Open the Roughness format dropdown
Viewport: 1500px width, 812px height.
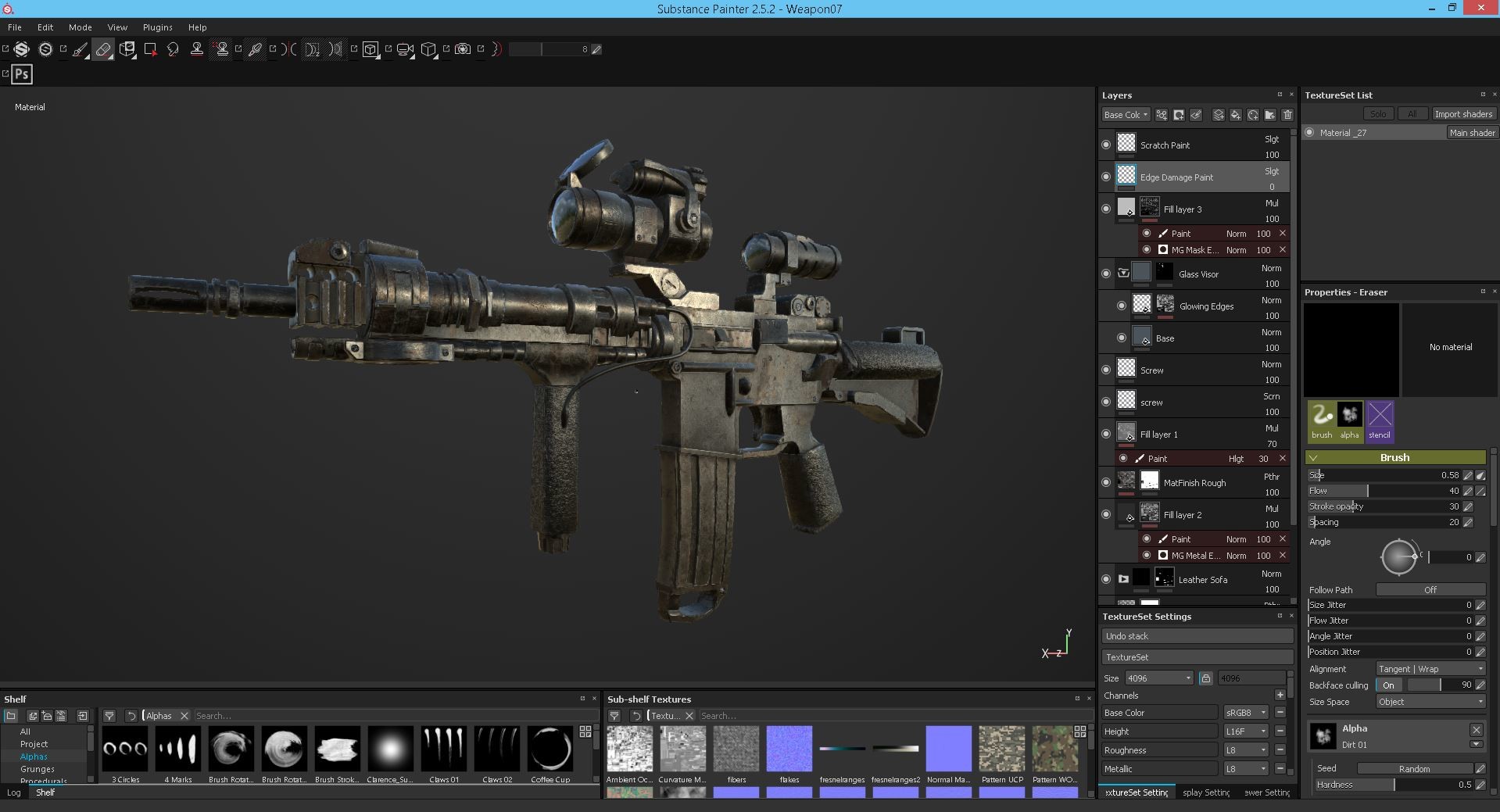click(1245, 749)
